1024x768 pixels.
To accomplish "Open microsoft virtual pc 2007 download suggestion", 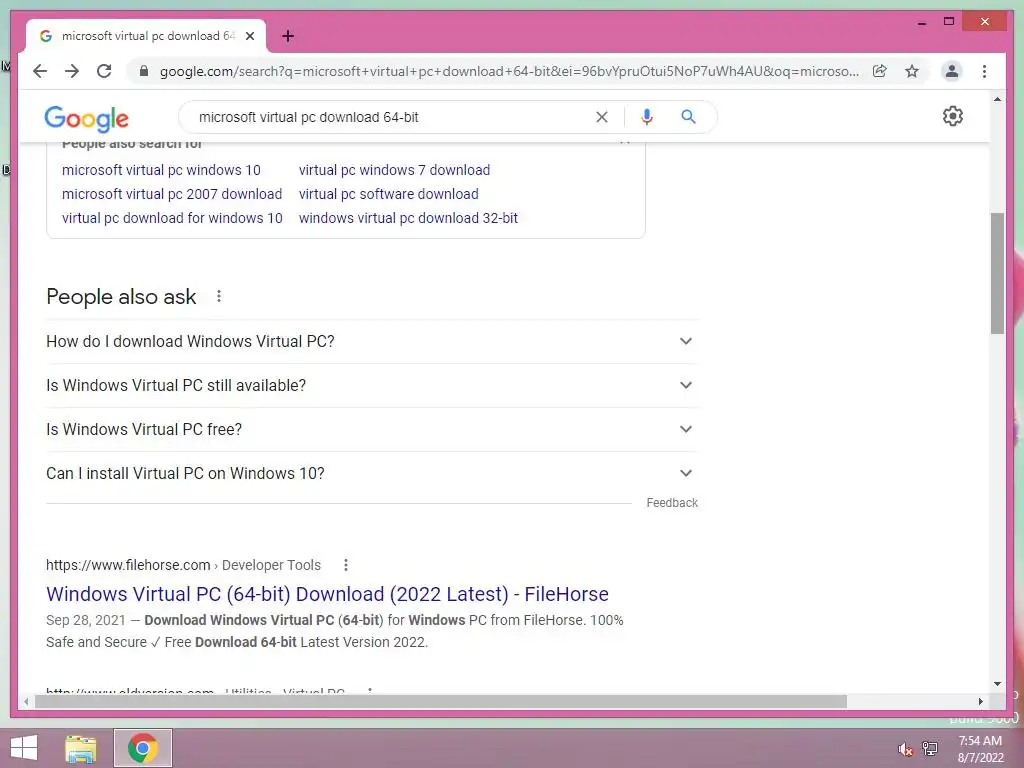I will [x=172, y=194].
